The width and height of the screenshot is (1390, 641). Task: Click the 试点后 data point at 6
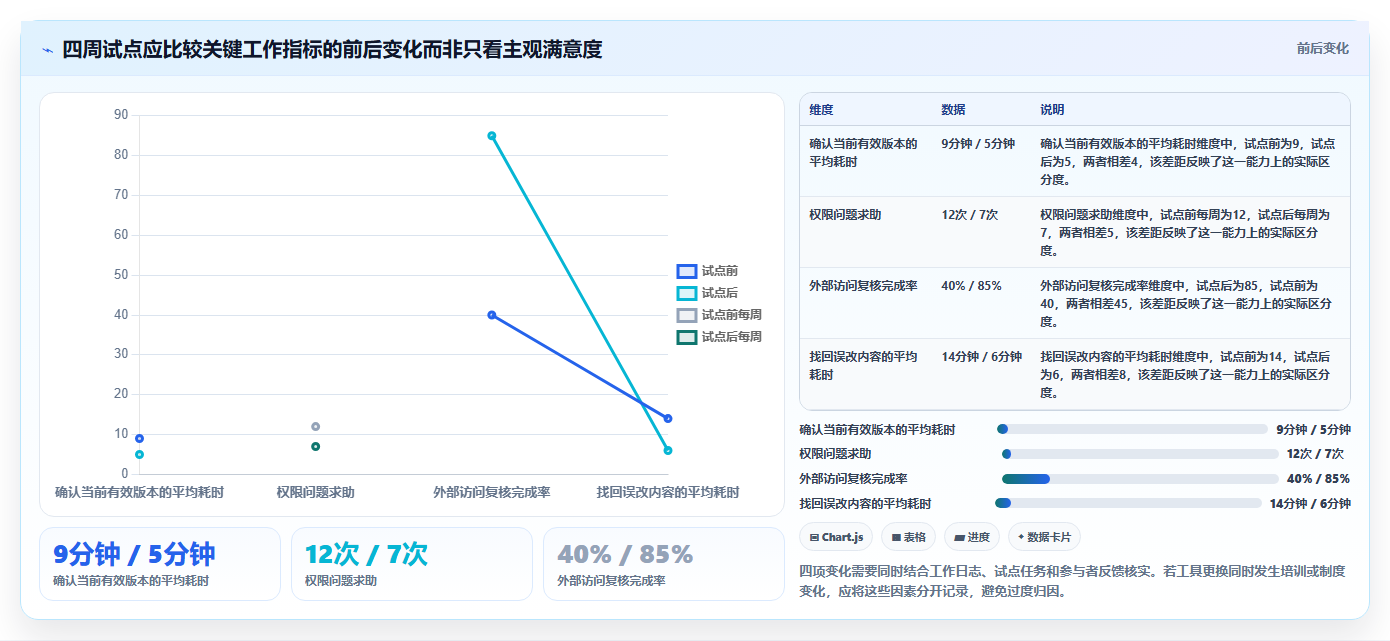[x=668, y=451]
